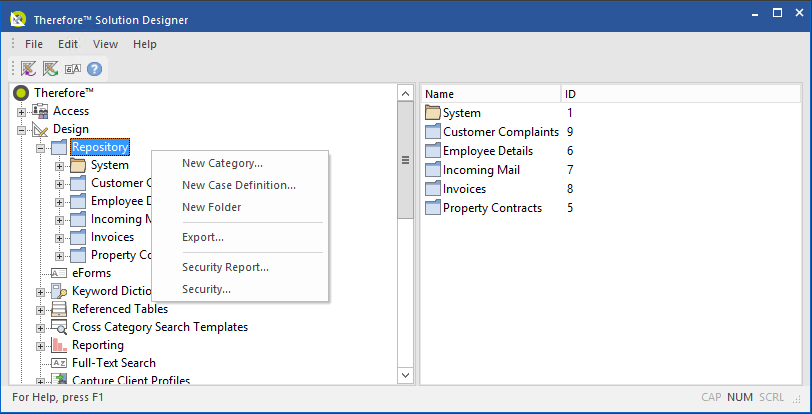Select Capture Client Profiles tree label

131,380
